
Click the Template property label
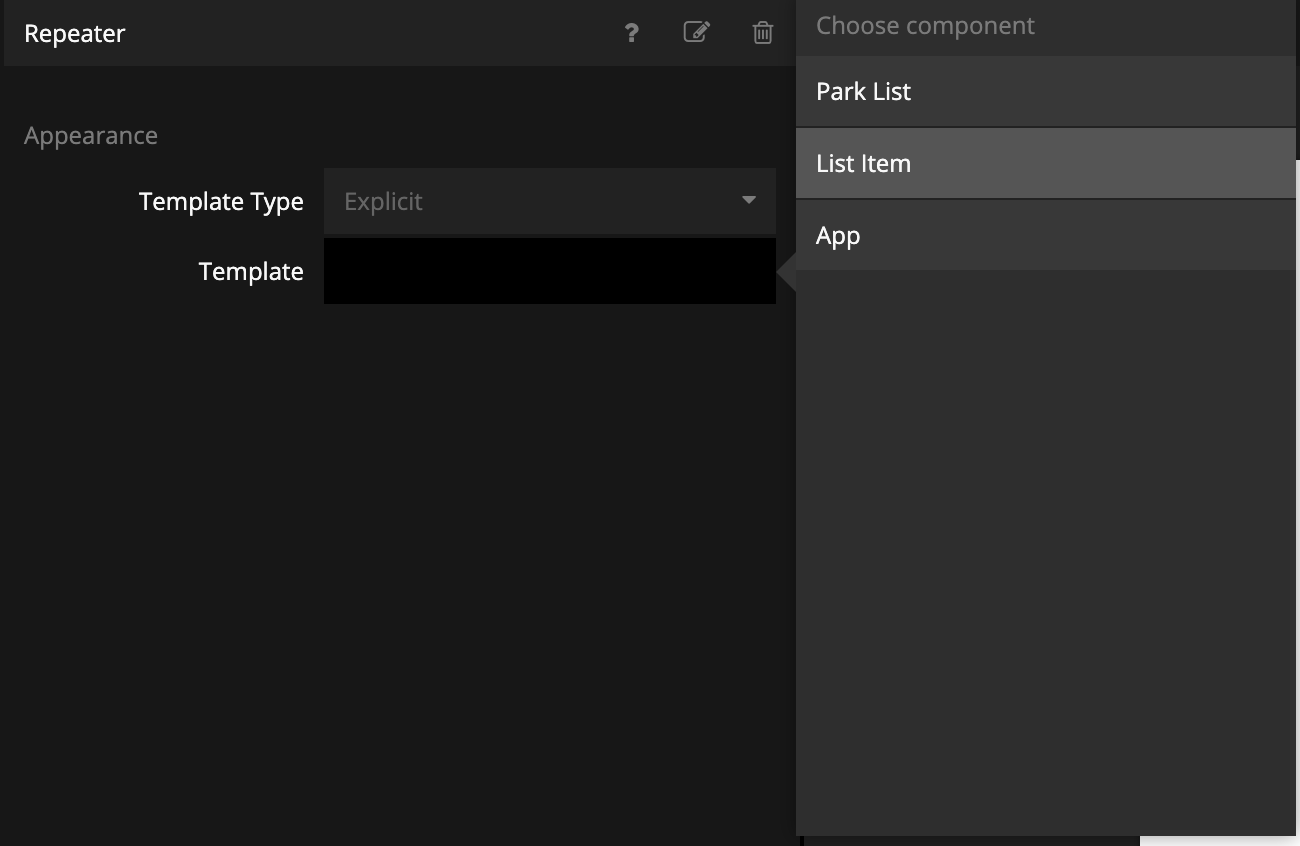(x=251, y=272)
